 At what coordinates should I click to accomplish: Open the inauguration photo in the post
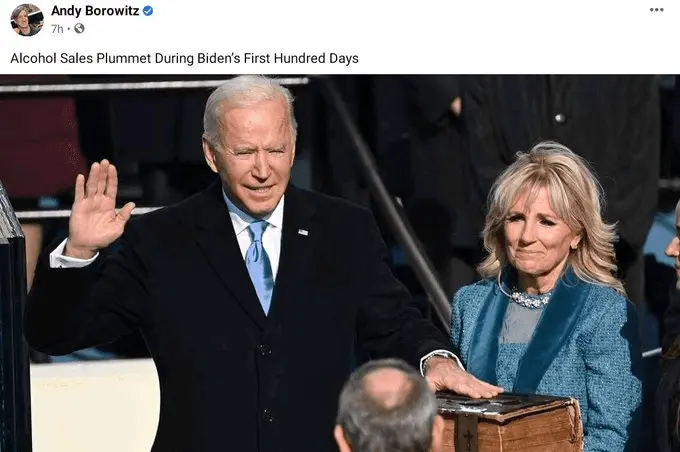[x=340, y=263]
